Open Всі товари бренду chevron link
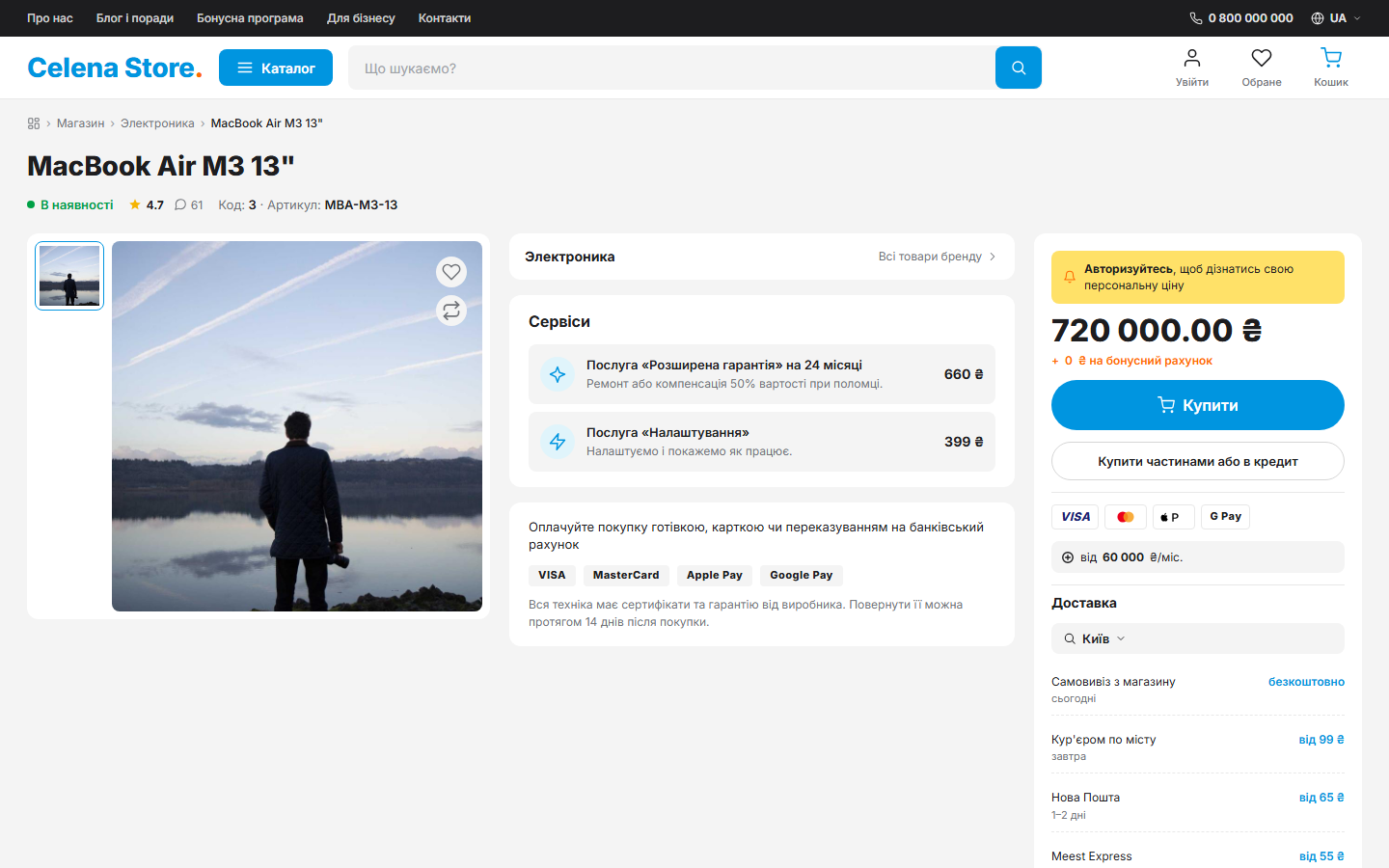The image size is (1389, 868). pyautogui.click(x=938, y=257)
